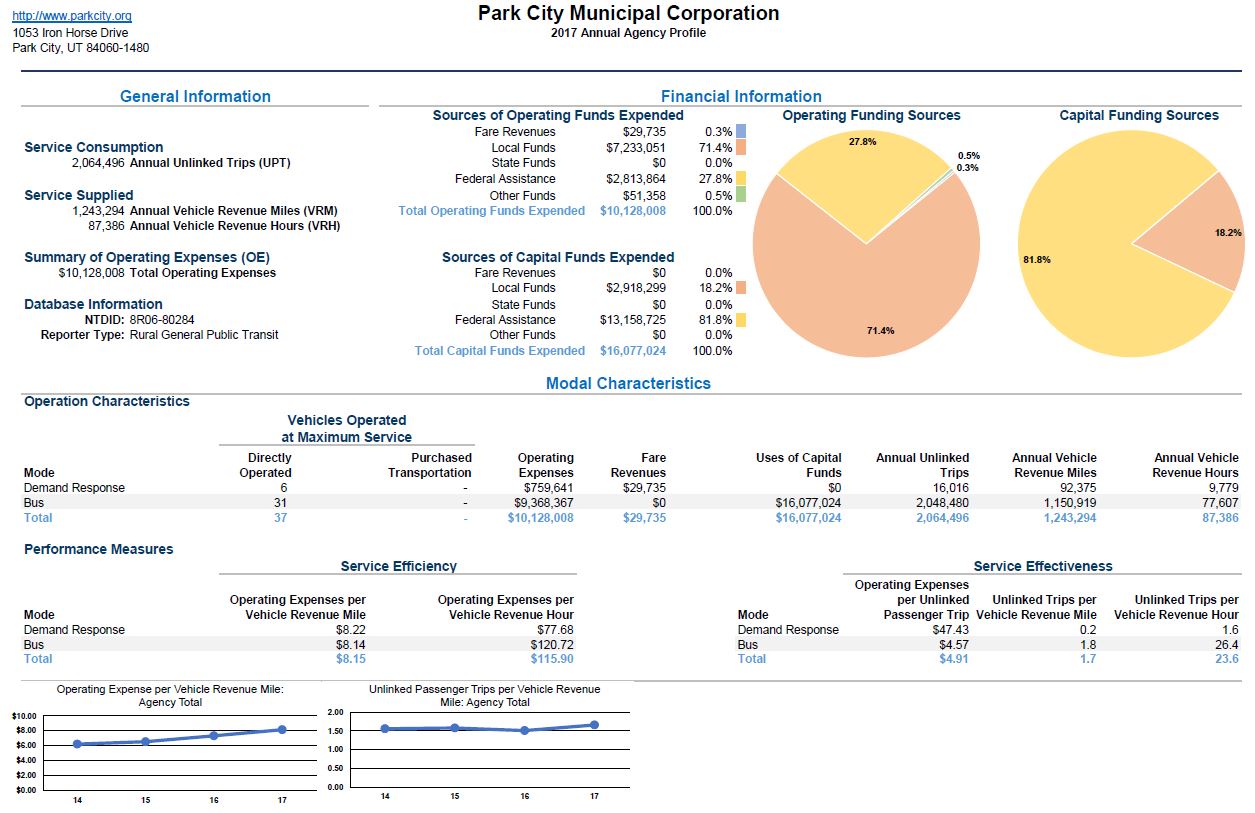This screenshot has width=1255, height=813.
Task: Click the Local Funds amount "$7,233,051"
Action: 636,148
